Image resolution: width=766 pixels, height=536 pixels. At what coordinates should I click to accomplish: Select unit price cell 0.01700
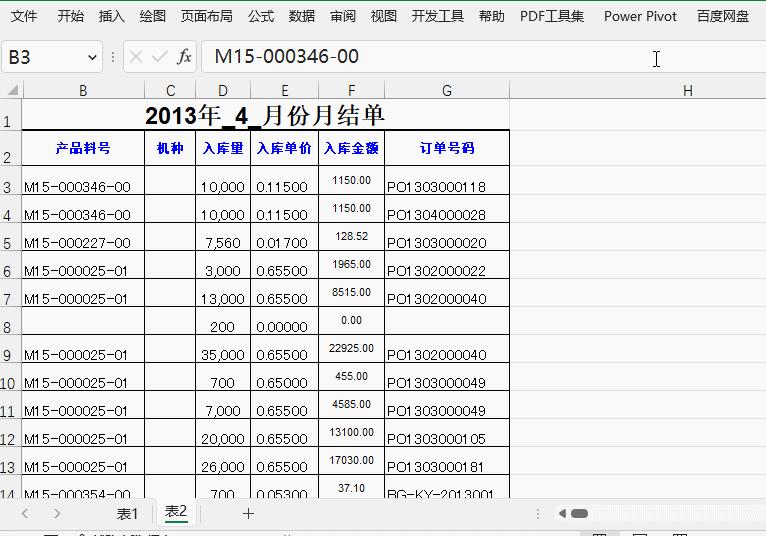(x=284, y=237)
